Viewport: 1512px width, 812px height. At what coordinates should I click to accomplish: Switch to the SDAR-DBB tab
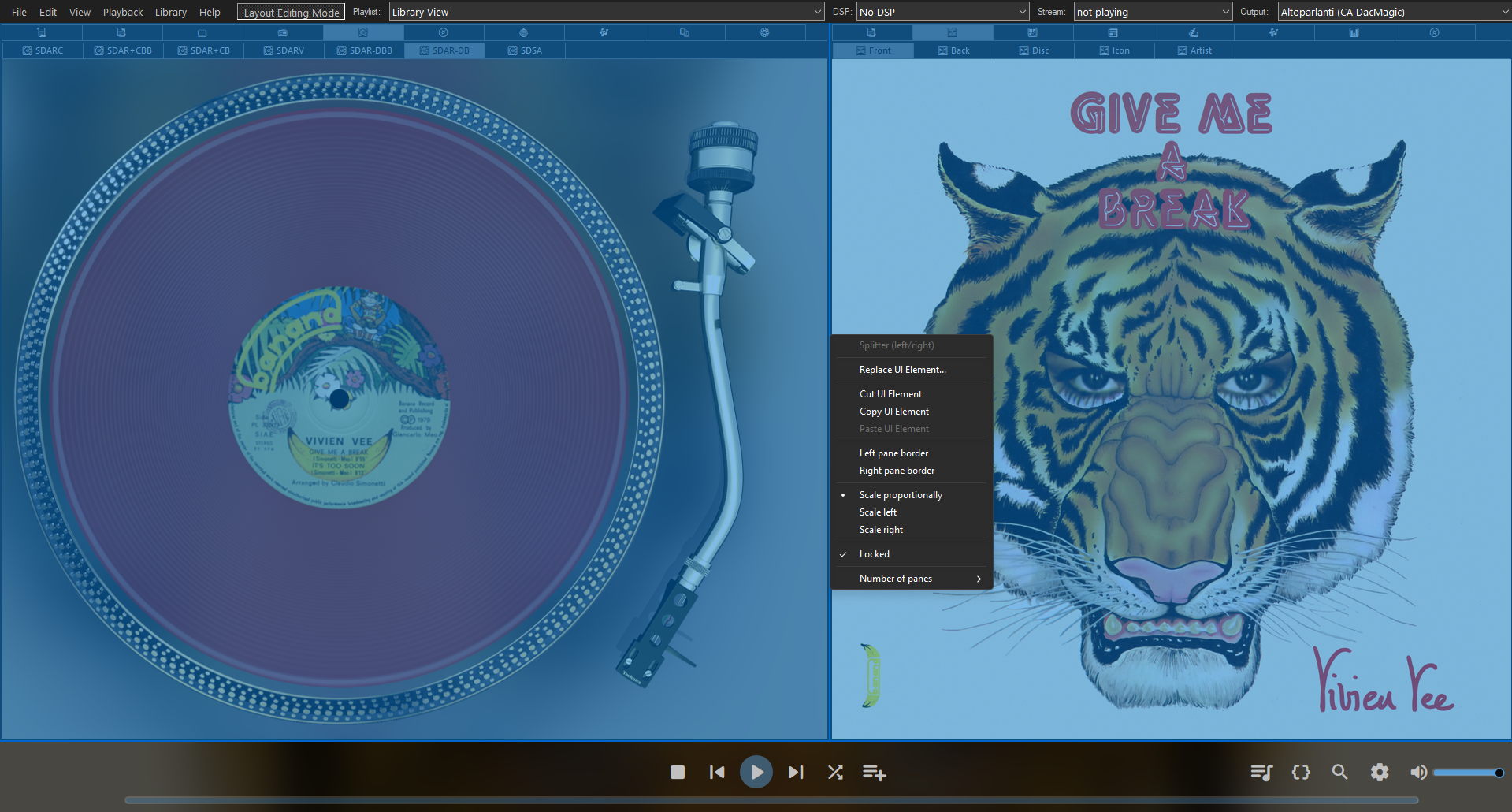tap(364, 50)
